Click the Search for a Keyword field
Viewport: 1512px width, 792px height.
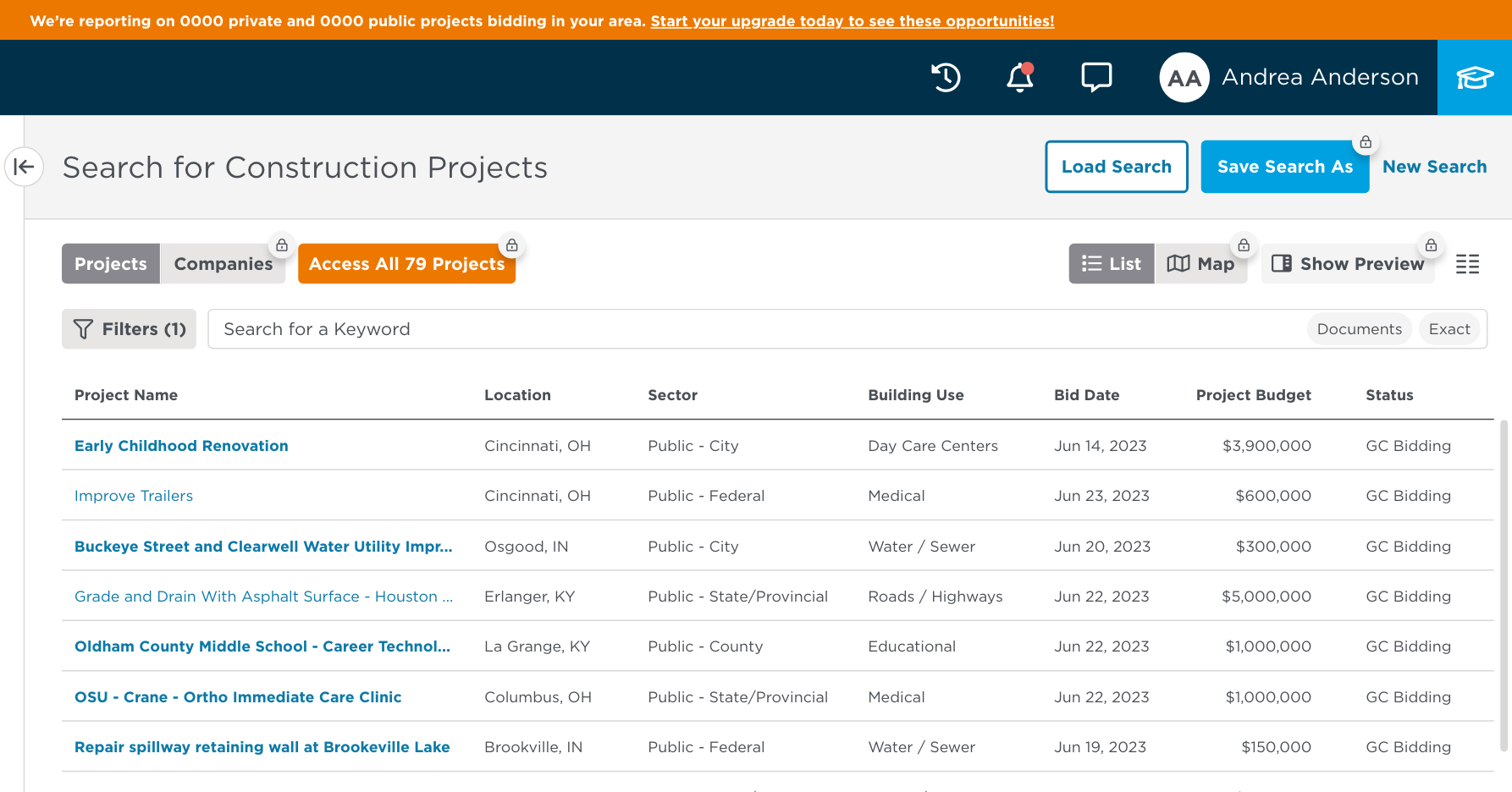pyautogui.click(x=753, y=329)
